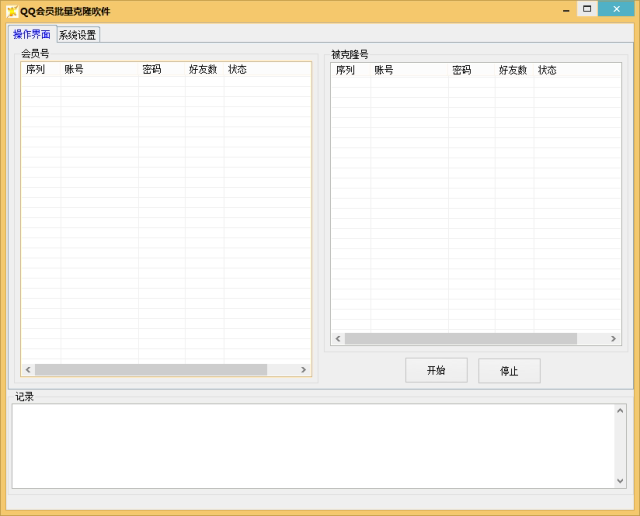
Task: Sort 会员号 list by 序列 column
Action: [x=41, y=69]
